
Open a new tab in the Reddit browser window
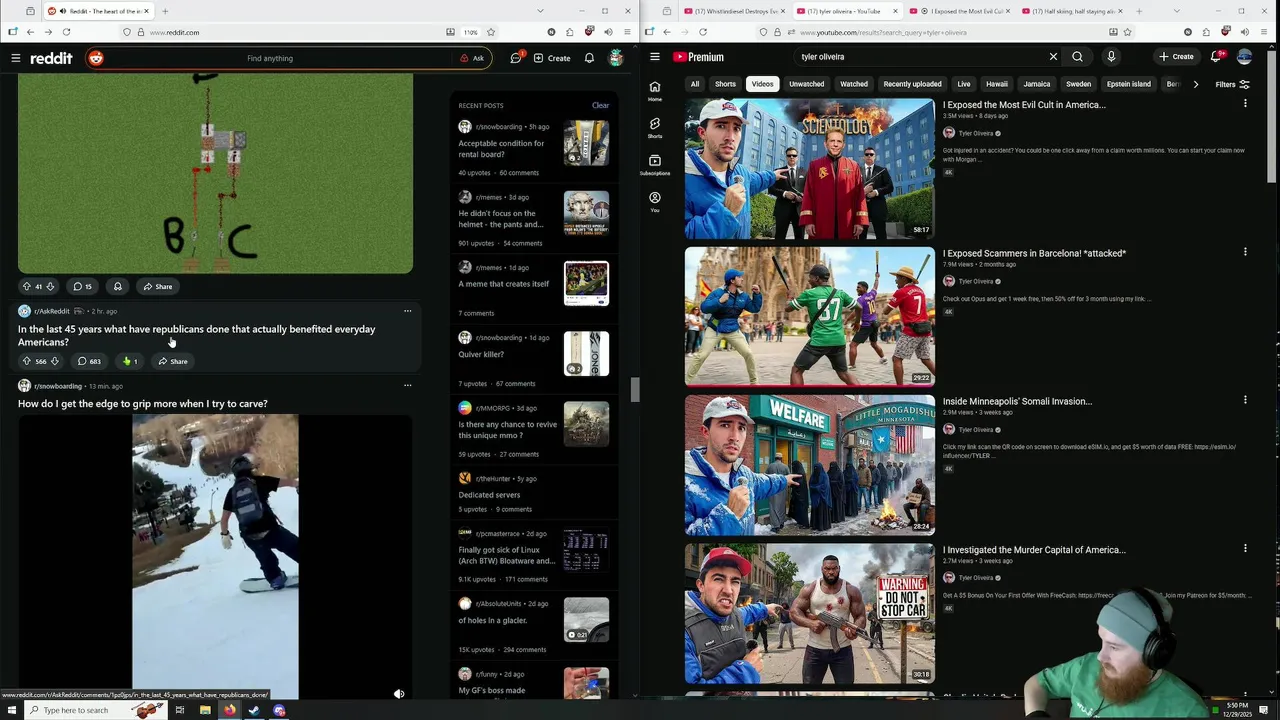165,11
